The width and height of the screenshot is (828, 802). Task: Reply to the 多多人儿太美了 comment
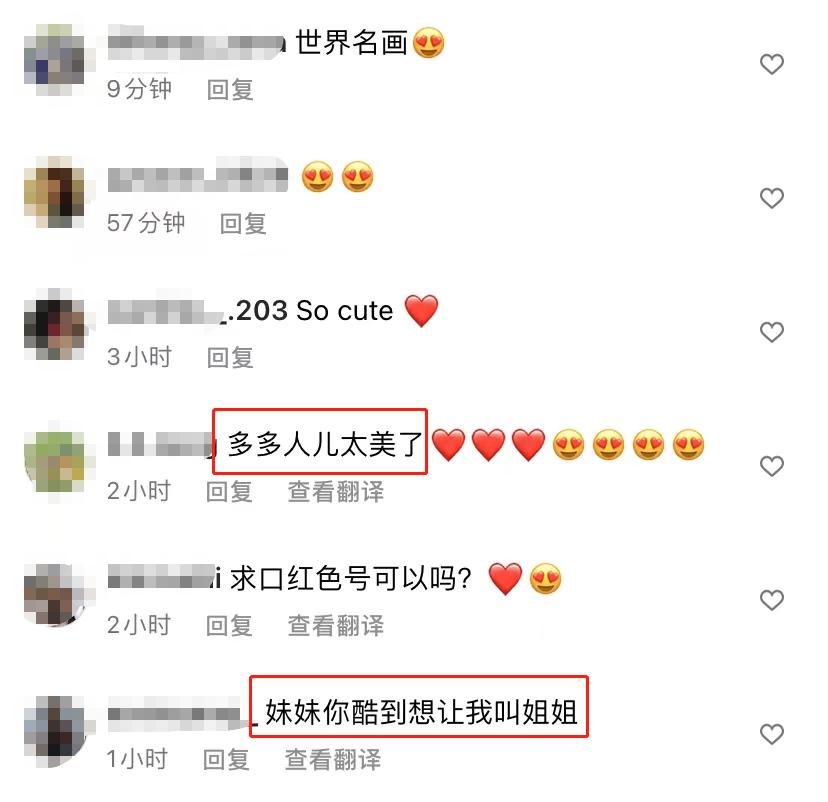229,492
